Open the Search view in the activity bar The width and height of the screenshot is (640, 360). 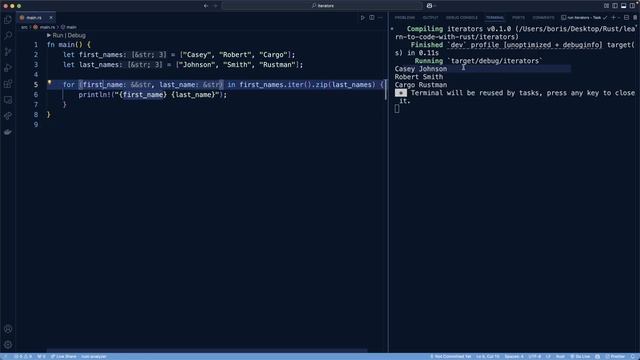(8, 36)
